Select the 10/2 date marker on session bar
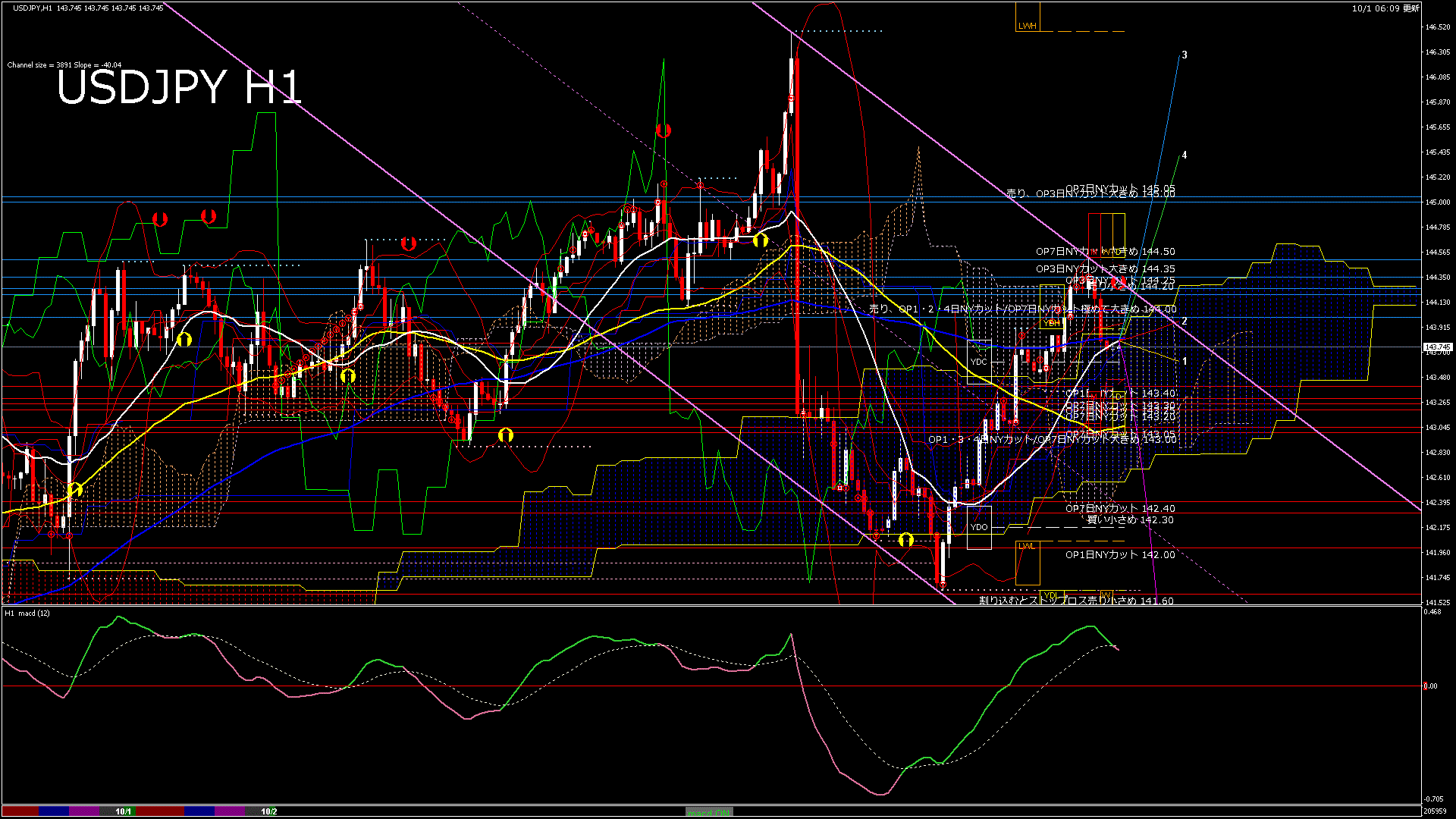Screen dimensions: 1456x819 click(x=268, y=811)
